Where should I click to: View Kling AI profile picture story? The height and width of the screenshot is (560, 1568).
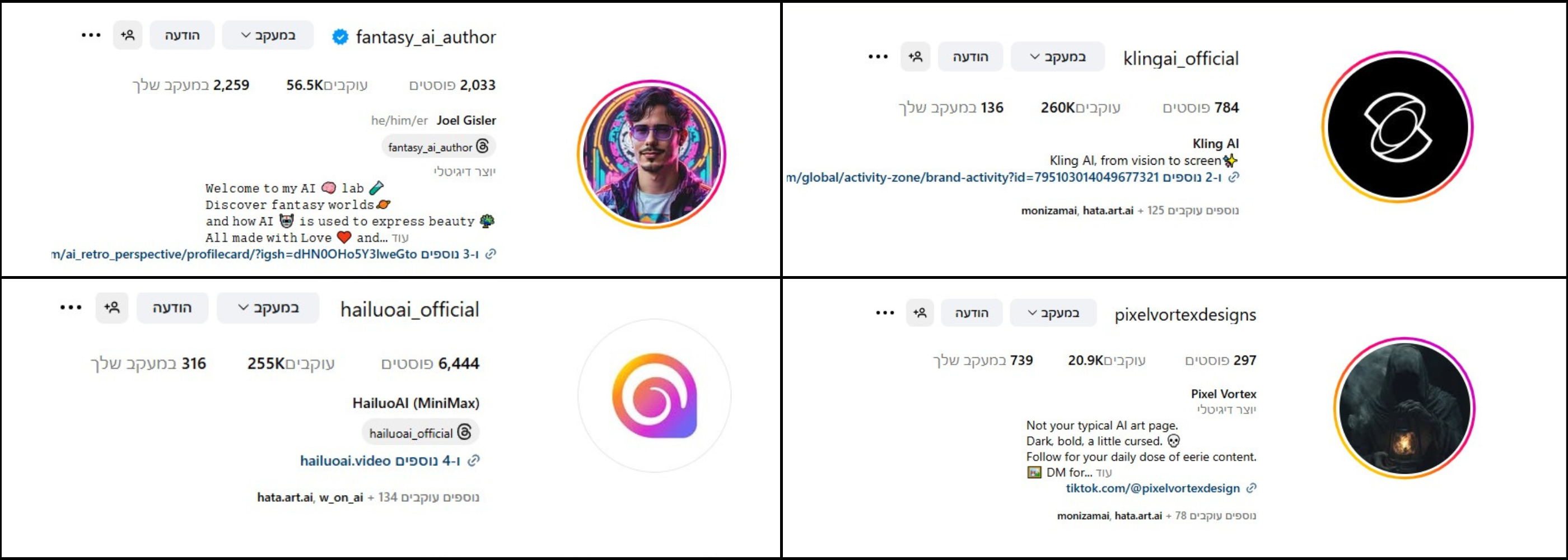click(x=1397, y=127)
